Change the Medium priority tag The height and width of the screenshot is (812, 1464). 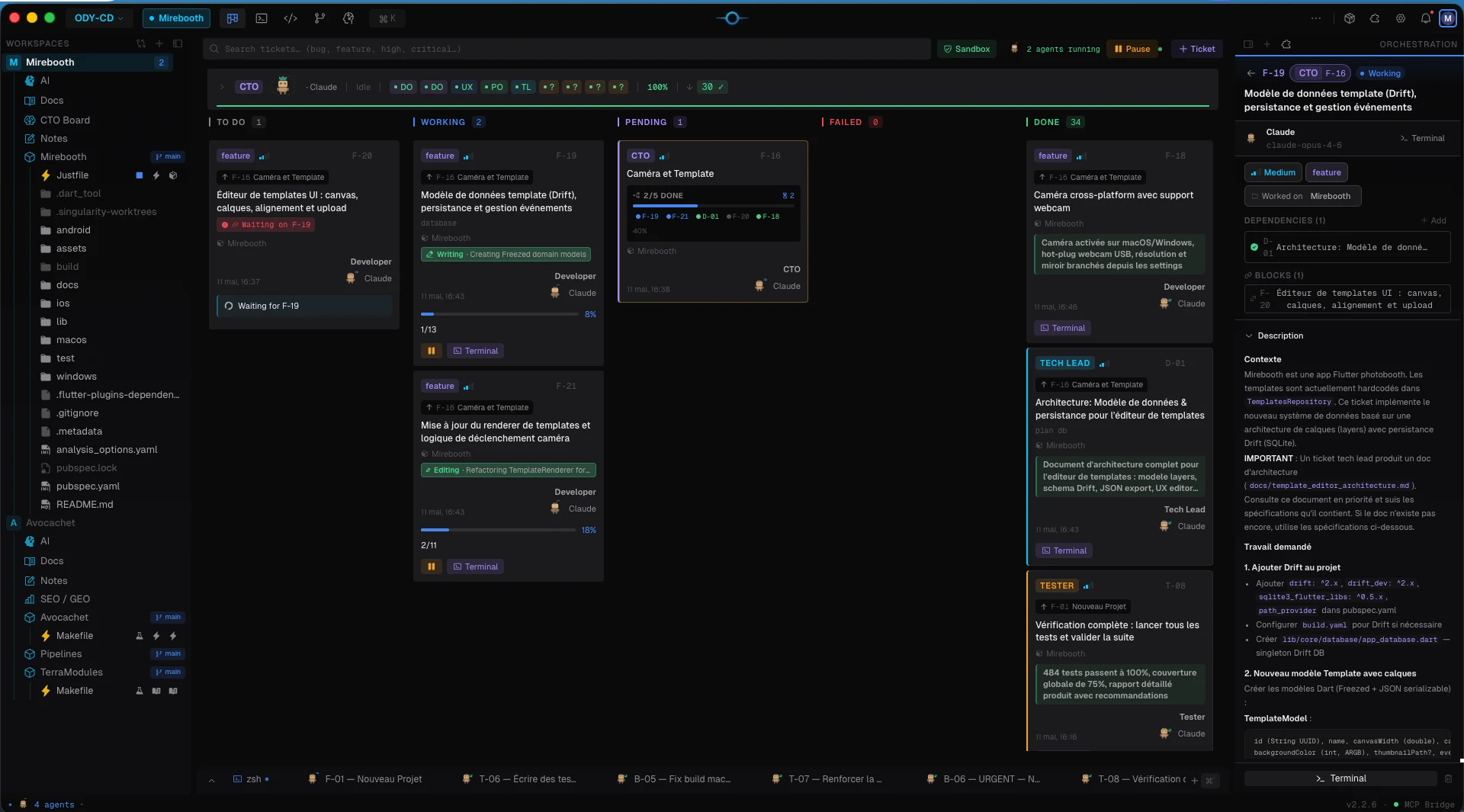click(1273, 172)
